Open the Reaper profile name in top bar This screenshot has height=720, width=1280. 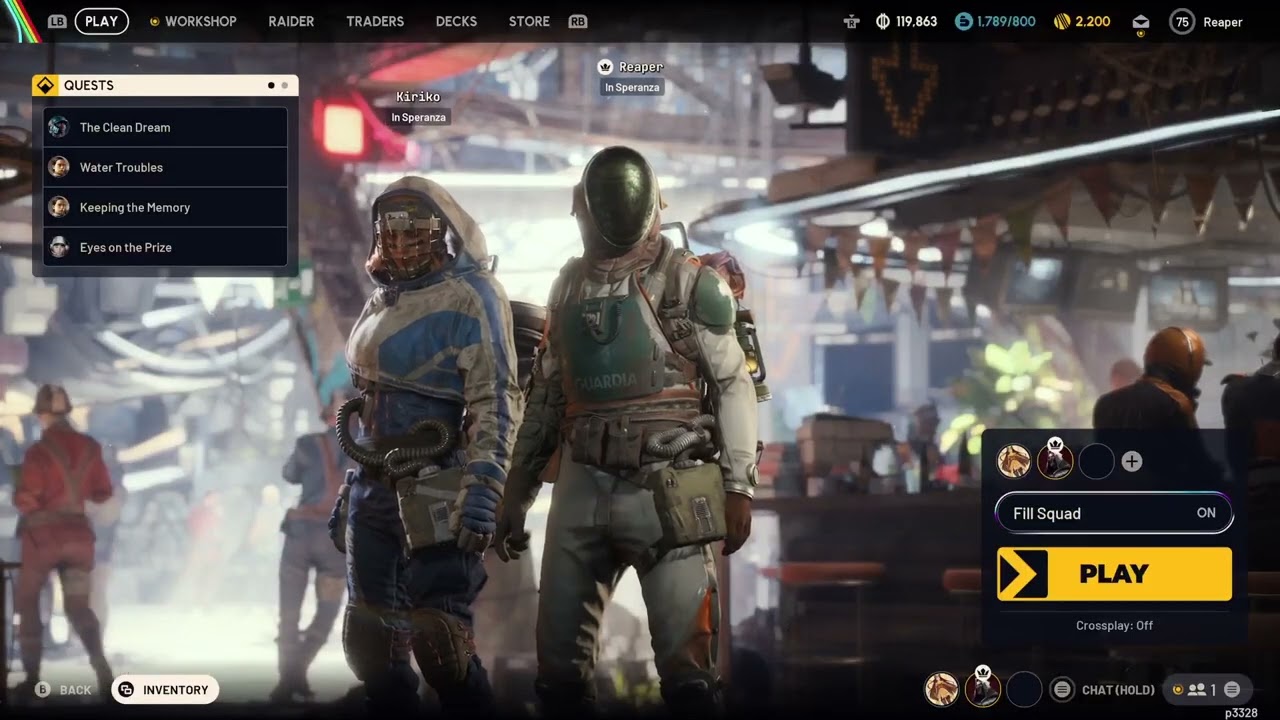pyautogui.click(x=1222, y=22)
